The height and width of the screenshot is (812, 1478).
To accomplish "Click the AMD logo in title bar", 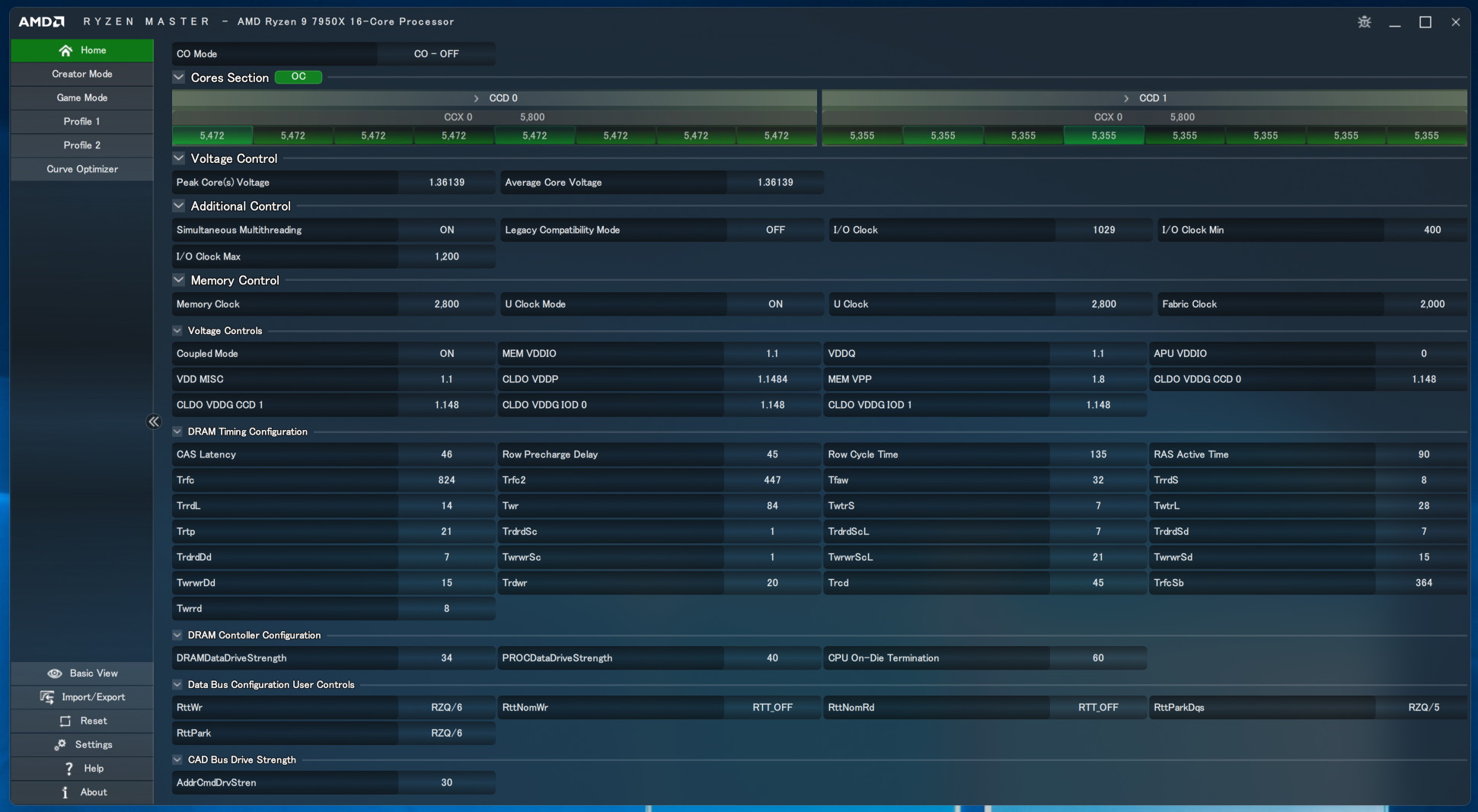I will pos(42,21).
